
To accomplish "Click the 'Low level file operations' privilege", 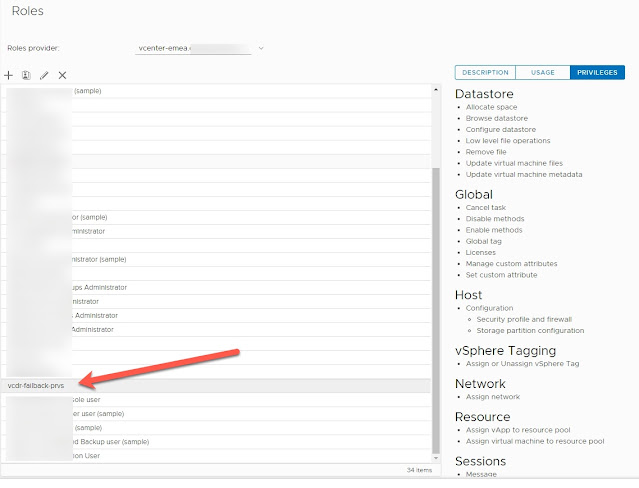I will tap(508, 141).
